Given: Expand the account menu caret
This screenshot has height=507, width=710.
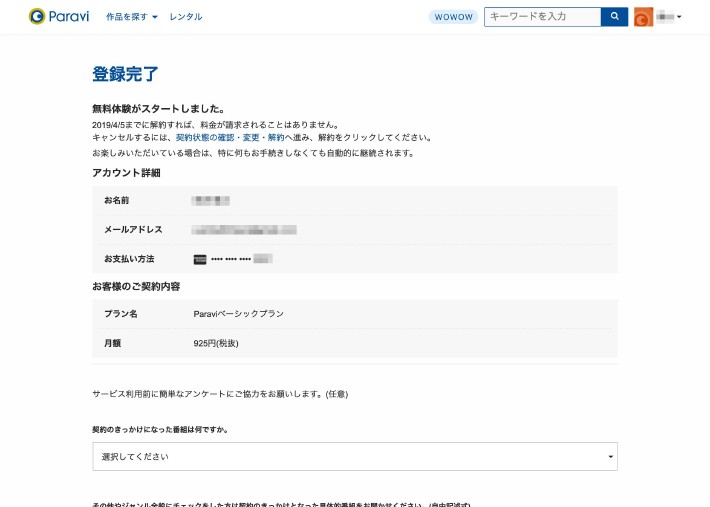Looking at the screenshot, I should click(679, 17).
